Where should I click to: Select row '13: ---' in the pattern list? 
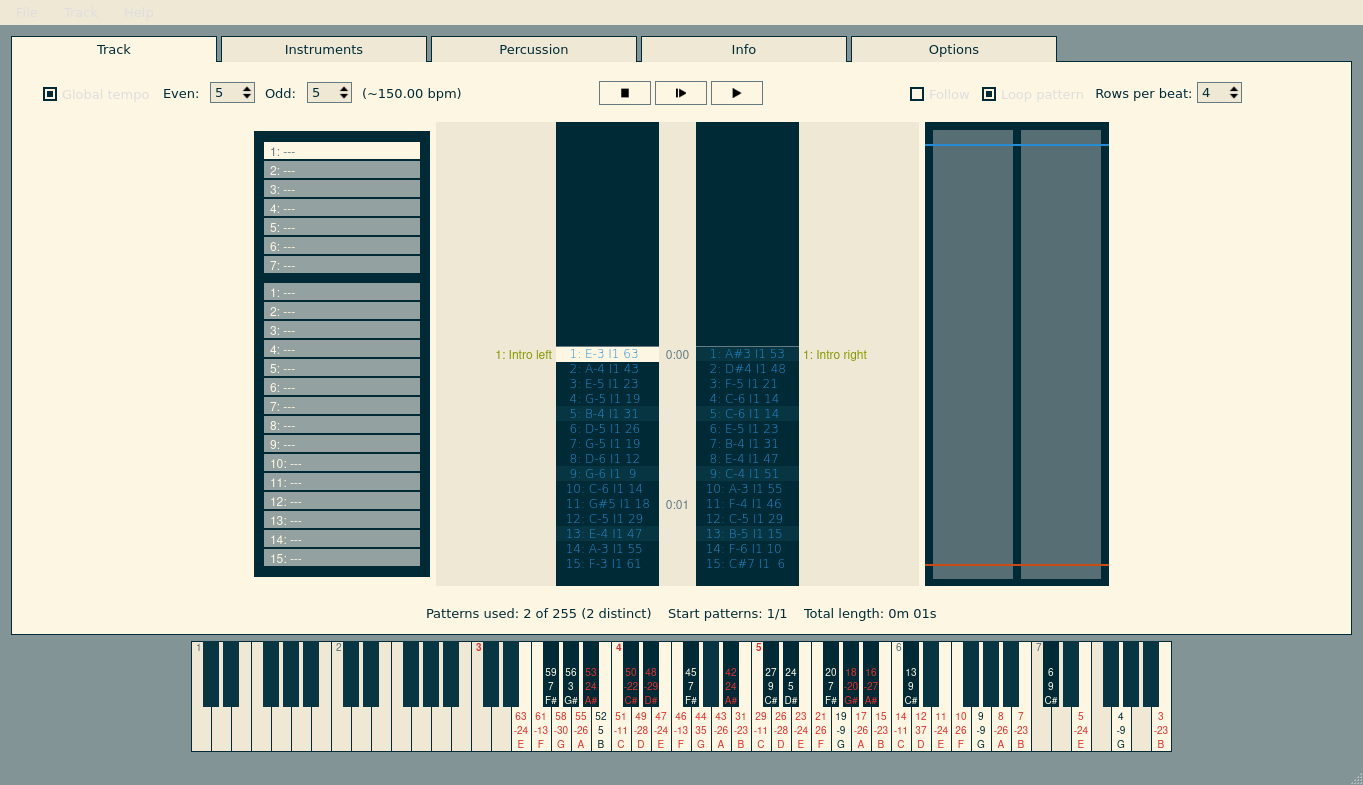coord(342,520)
